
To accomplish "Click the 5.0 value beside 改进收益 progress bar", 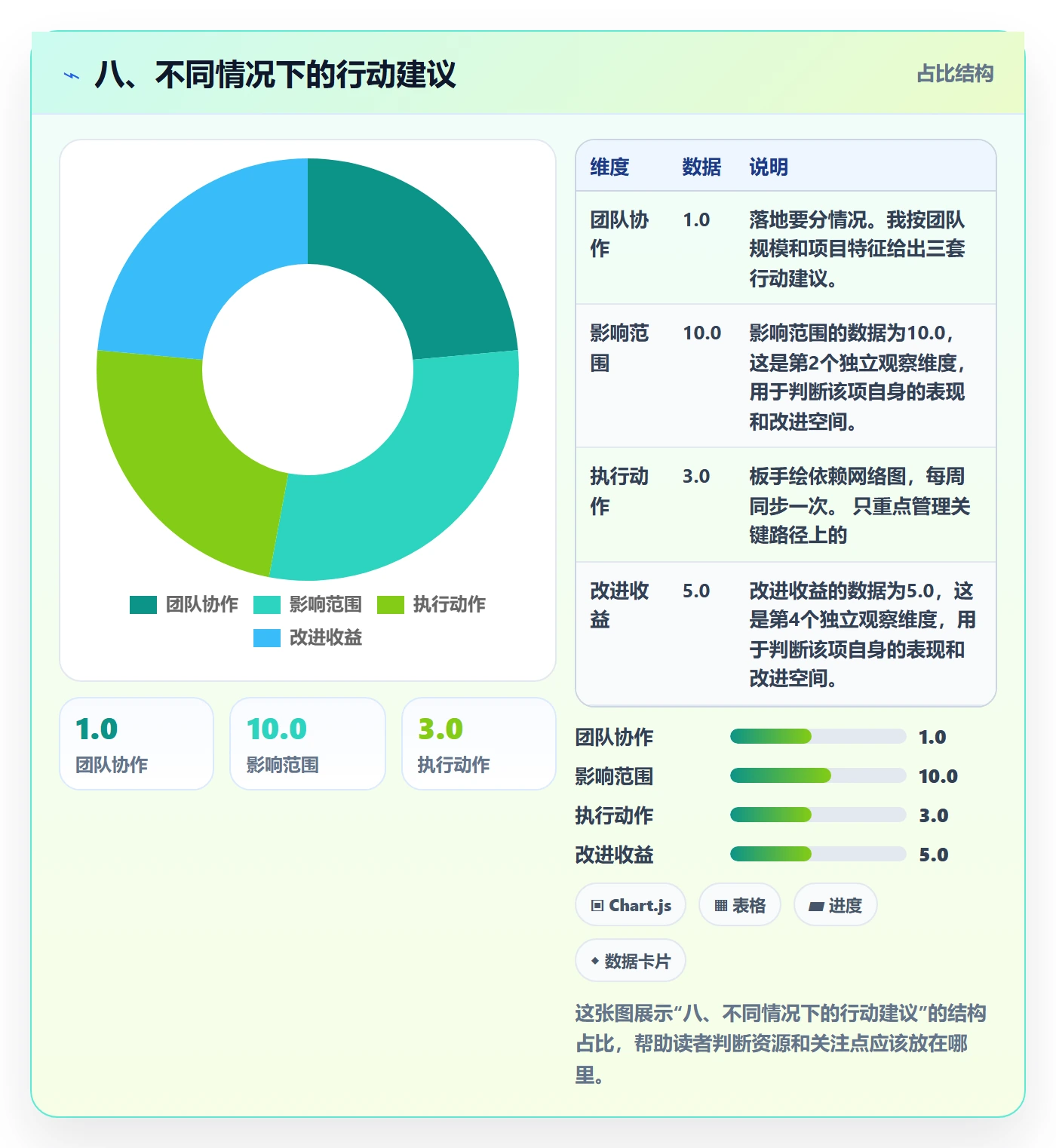I will tap(933, 855).
